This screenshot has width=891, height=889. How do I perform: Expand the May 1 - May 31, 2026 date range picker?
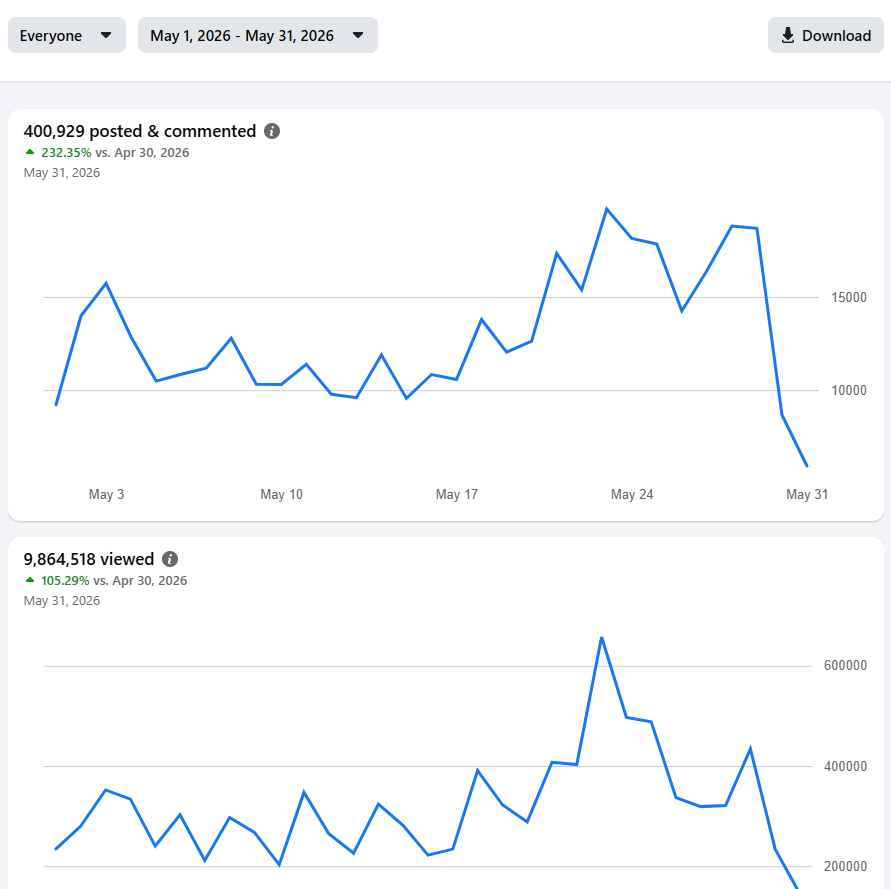(257, 35)
